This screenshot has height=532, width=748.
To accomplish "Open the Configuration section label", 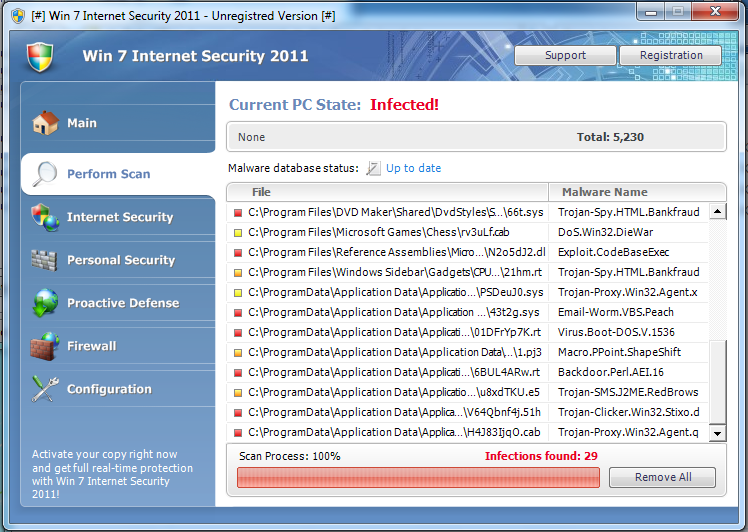I will click(x=109, y=389).
